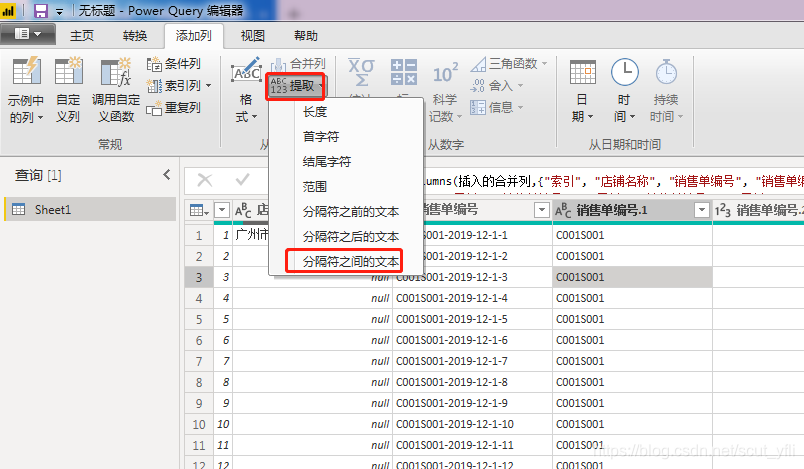
Task: Select the 添加列 tab
Action: coord(193,35)
